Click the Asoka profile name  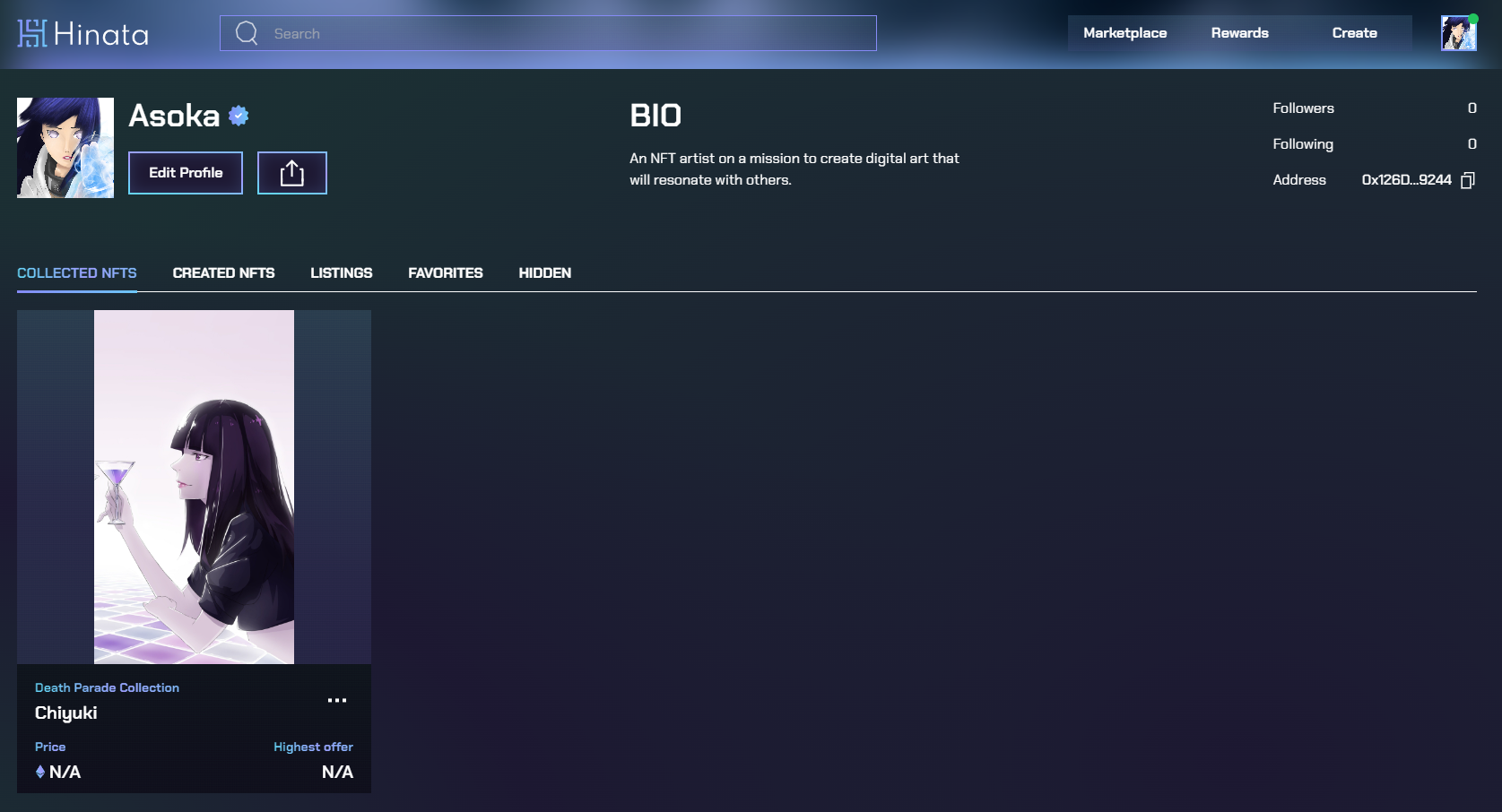tap(174, 116)
